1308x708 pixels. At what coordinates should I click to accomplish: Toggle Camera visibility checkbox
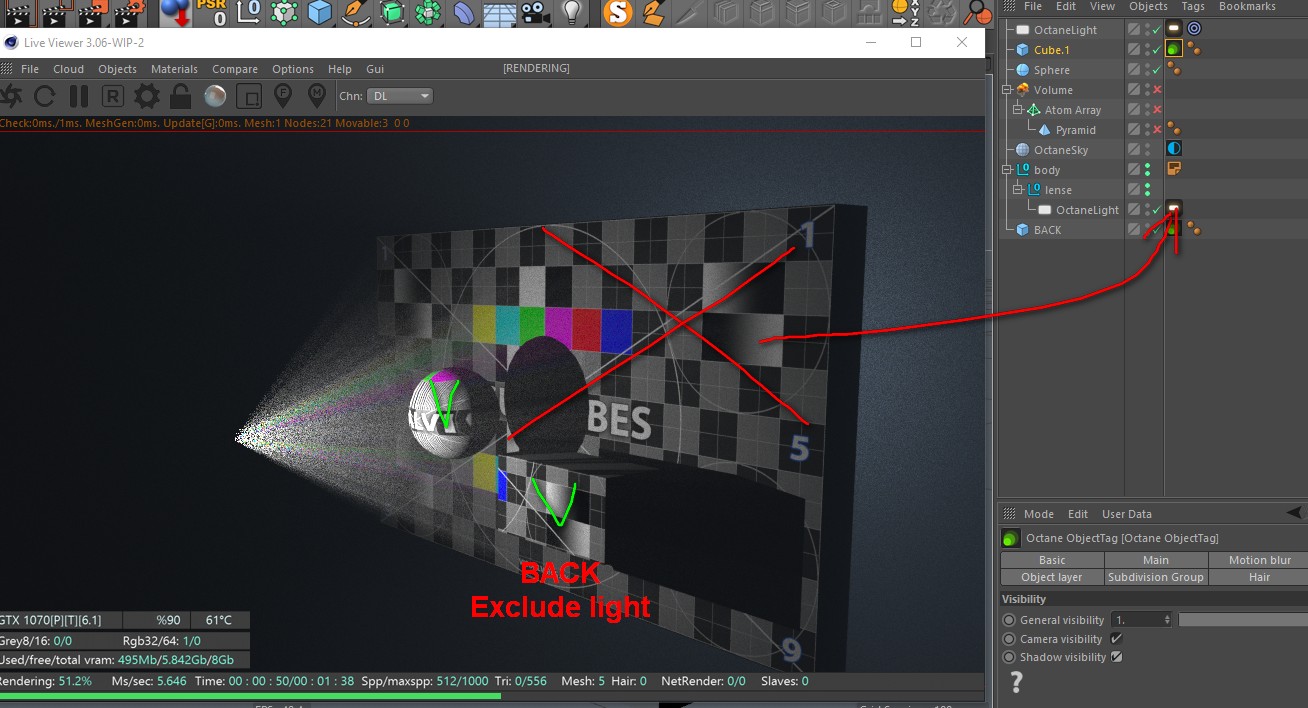[1116, 639]
